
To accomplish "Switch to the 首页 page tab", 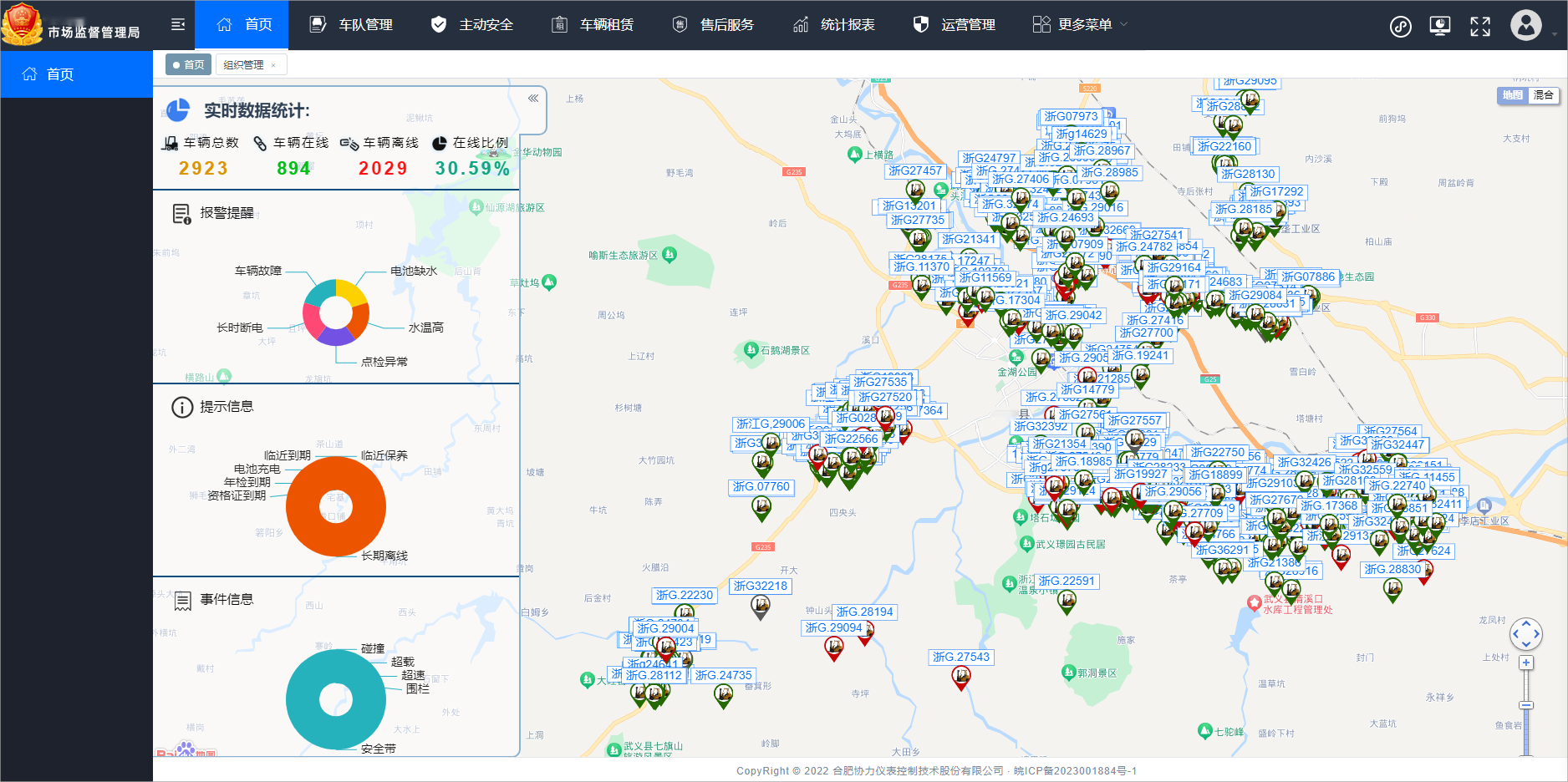I will click(x=188, y=64).
